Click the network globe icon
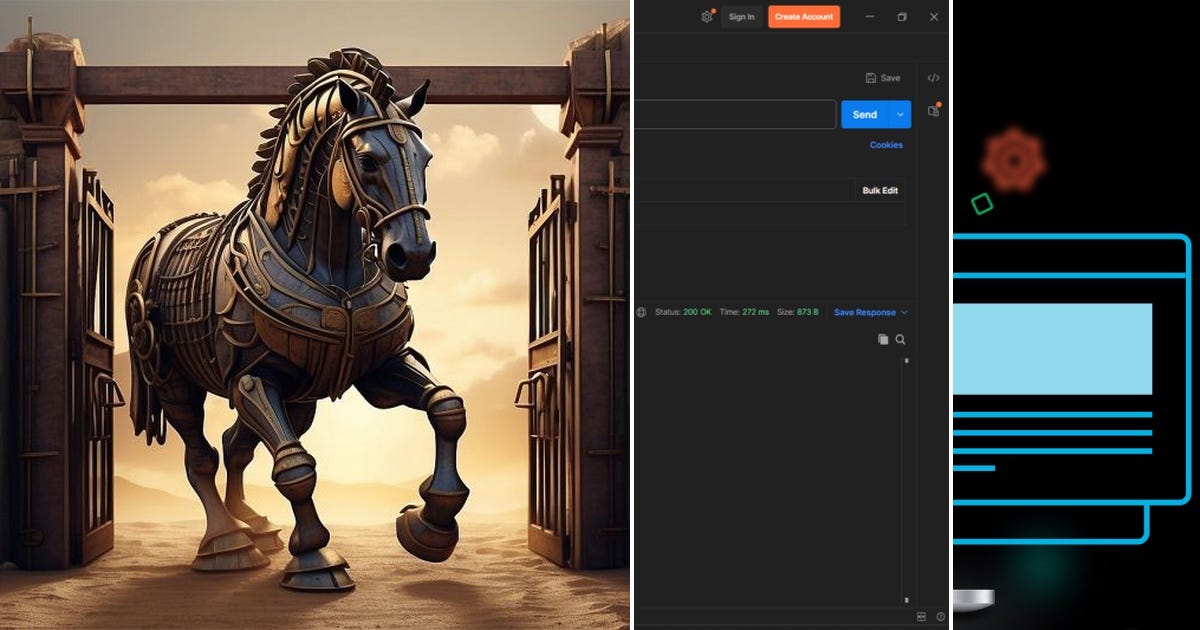 [642, 312]
